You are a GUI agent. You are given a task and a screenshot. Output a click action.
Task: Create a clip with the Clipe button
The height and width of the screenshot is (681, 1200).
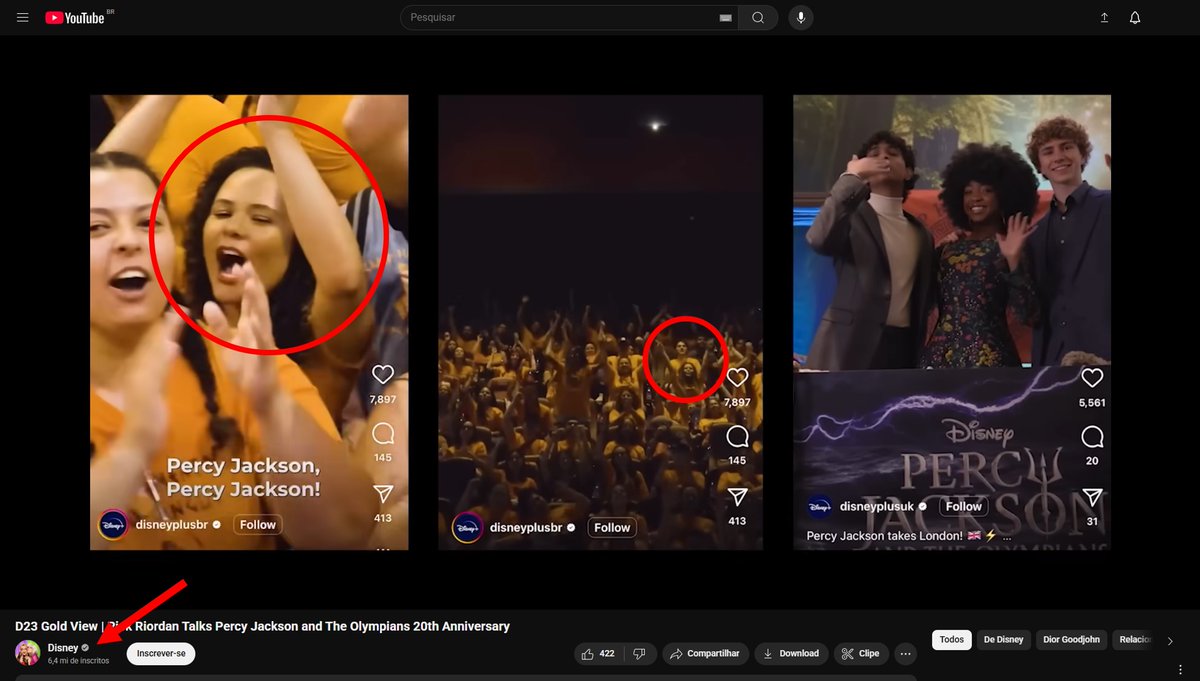click(860, 654)
